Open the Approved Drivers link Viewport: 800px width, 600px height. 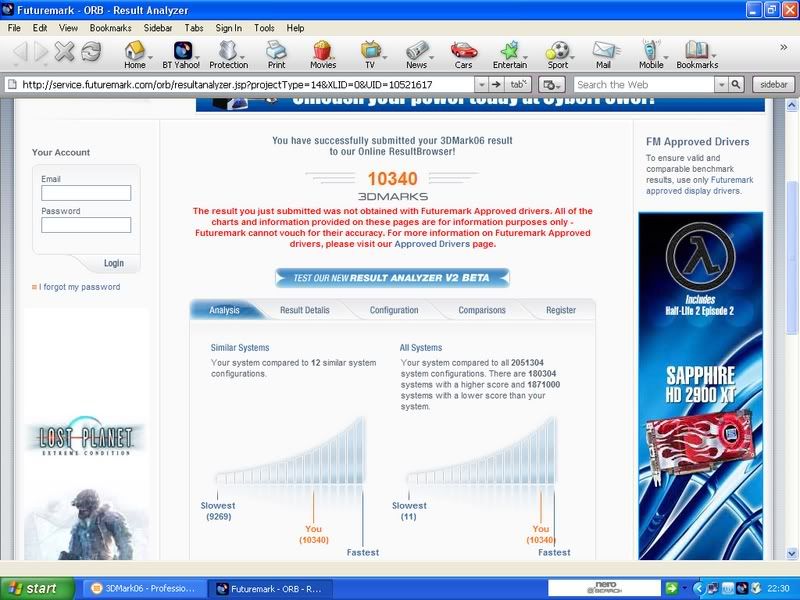432,244
